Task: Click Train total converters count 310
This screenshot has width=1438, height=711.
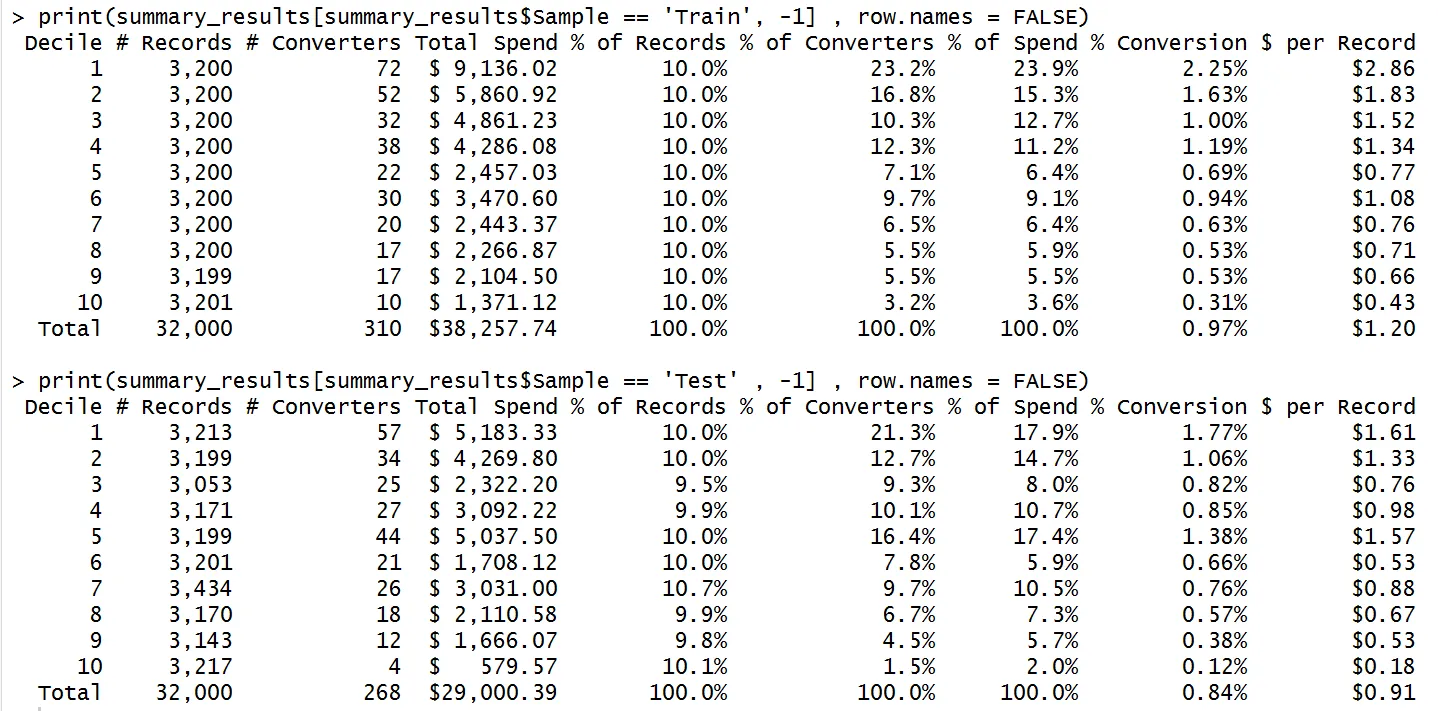Action: [382, 328]
